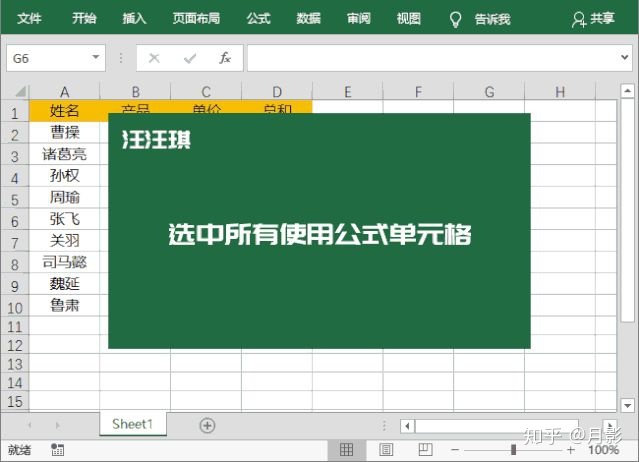This screenshot has width=639, height=462.
Task: Click the 共享 share button
Action: coord(593,19)
